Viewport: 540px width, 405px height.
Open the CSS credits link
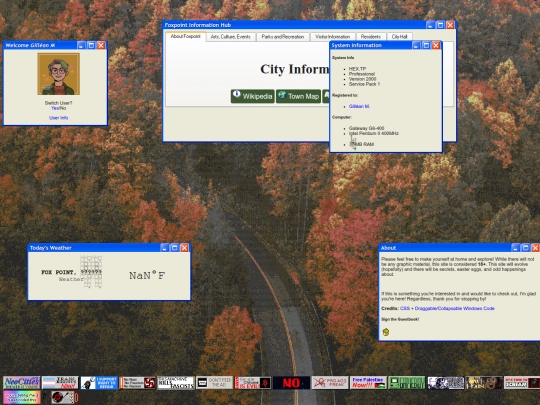click(405, 308)
